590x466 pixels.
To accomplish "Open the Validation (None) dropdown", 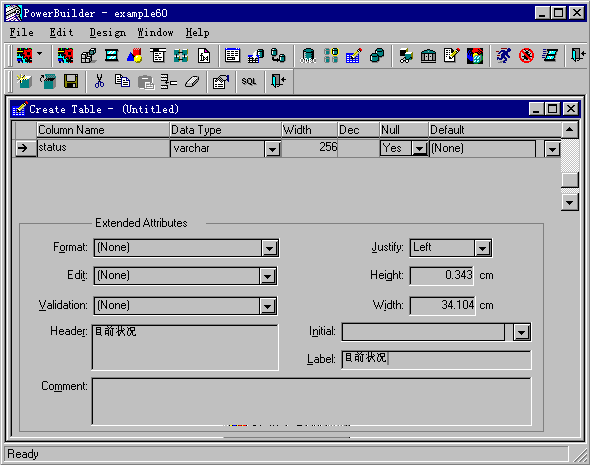I will pos(268,306).
